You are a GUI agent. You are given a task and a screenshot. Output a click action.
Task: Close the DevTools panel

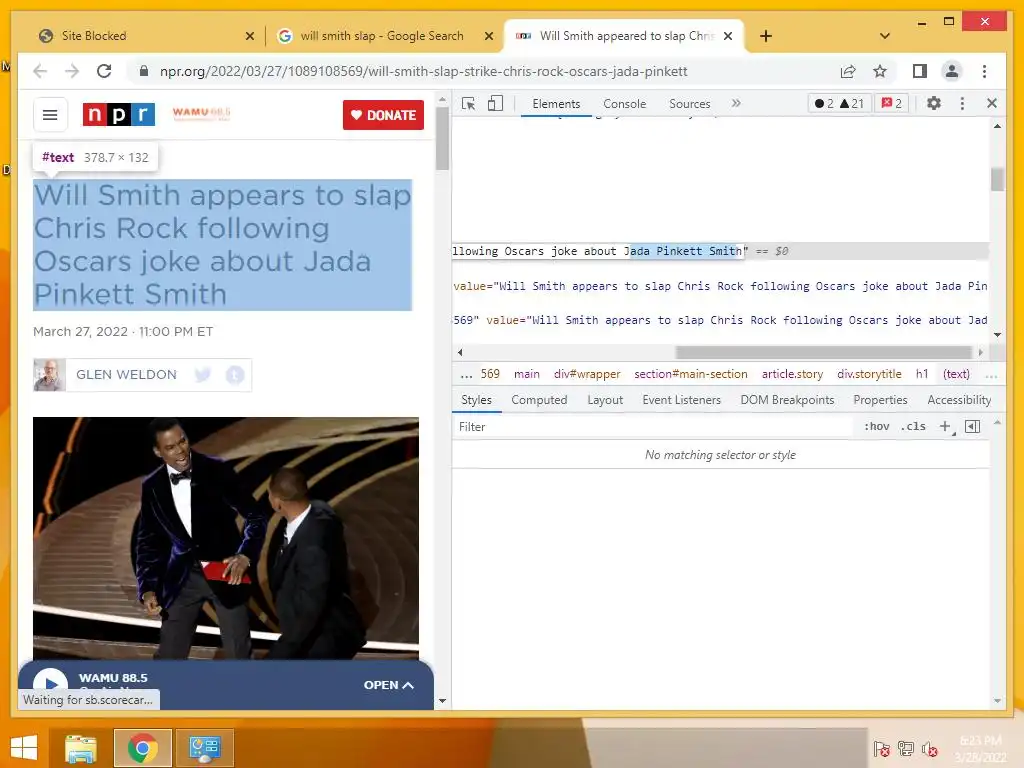click(991, 103)
